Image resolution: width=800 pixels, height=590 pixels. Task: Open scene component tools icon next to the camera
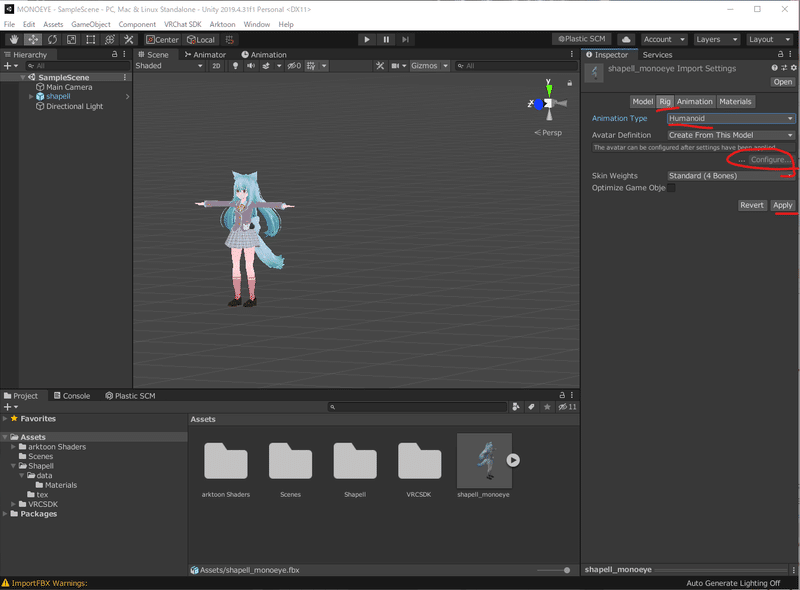coord(380,66)
